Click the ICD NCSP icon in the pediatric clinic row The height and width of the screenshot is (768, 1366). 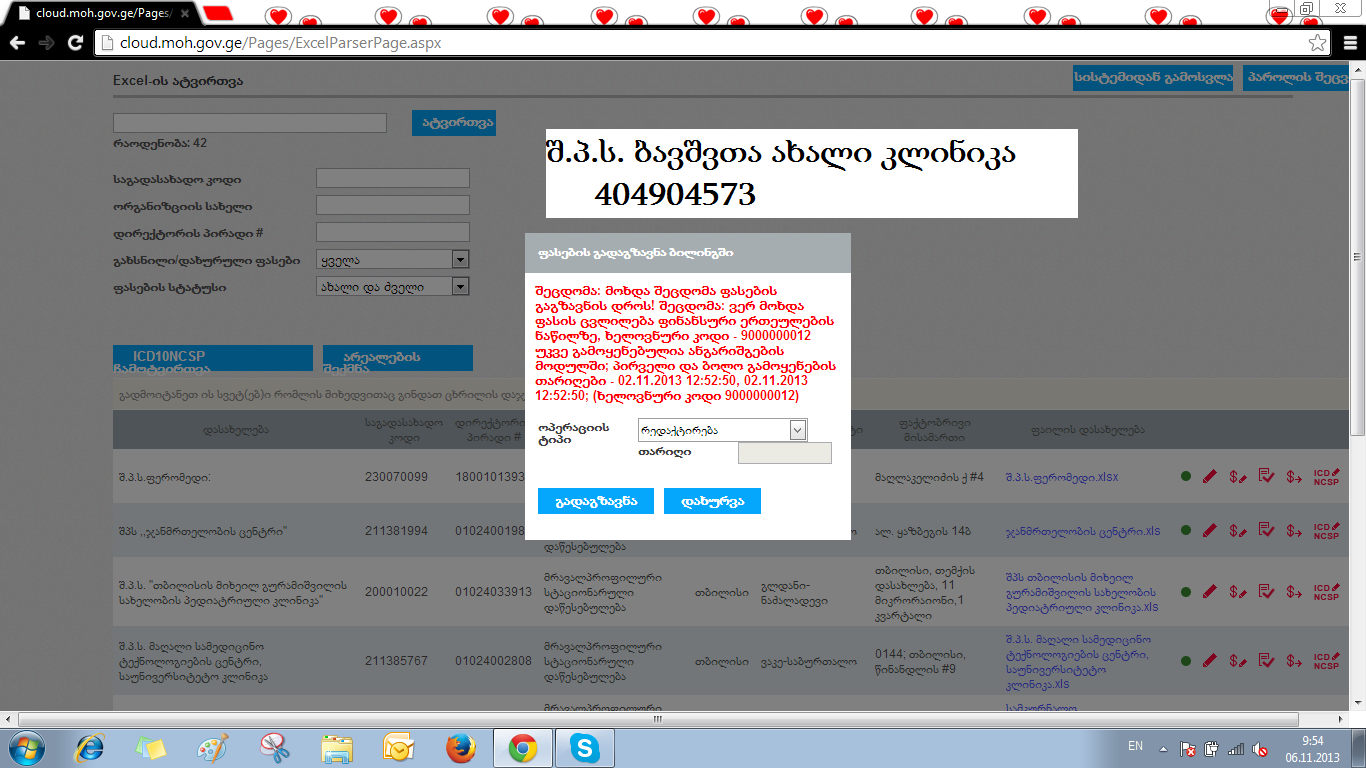1325,592
